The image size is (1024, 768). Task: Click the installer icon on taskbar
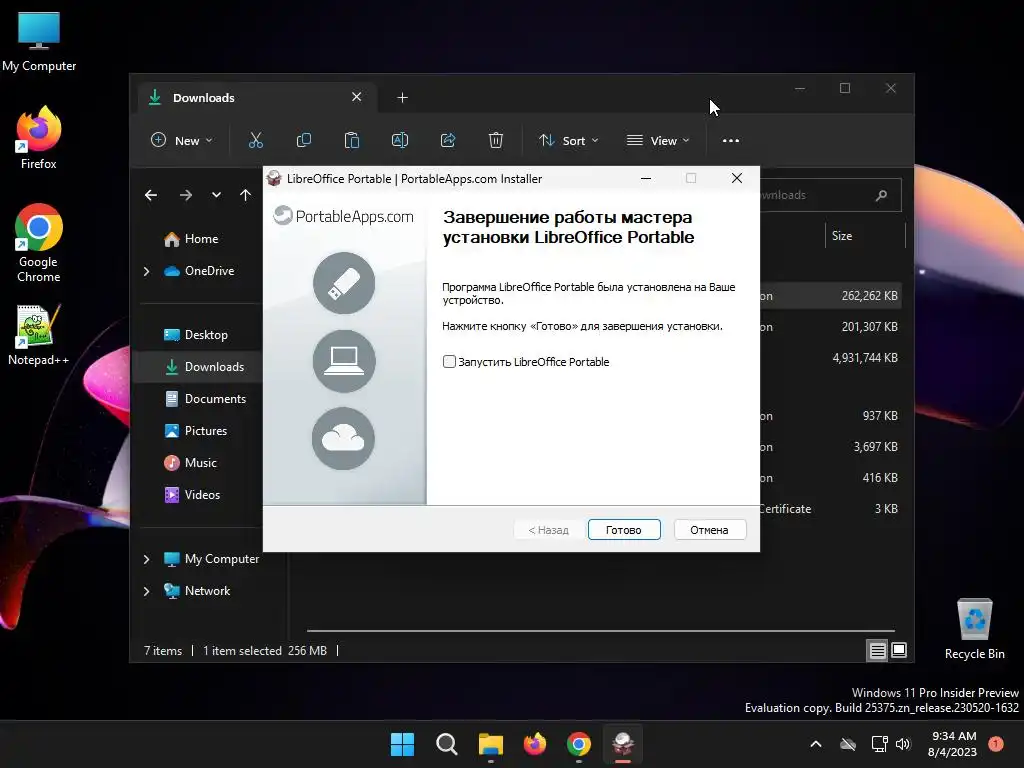[x=623, y=744]
